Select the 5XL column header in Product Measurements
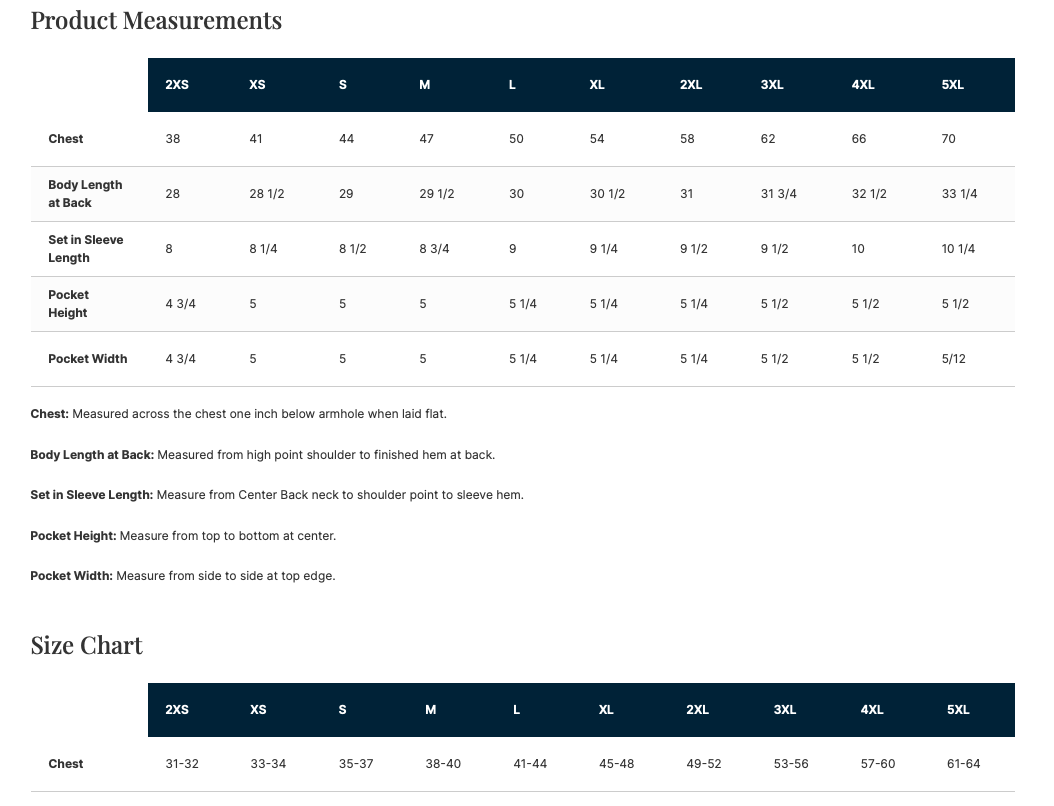1054x806 pixels. click(x=952, y=85)
